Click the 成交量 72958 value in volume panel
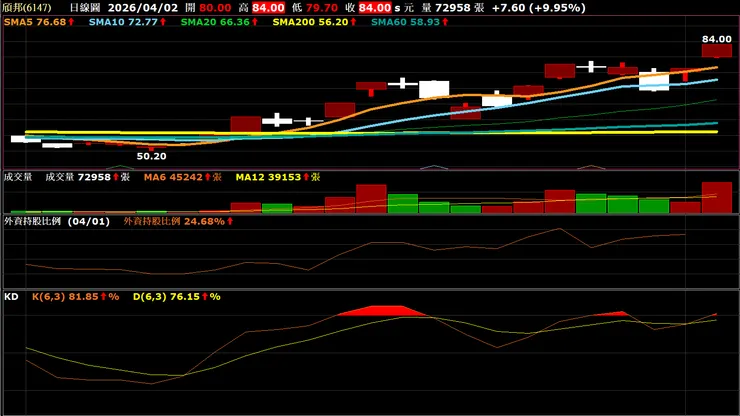Viewport: 740px width, 416px height. (88, 177)
